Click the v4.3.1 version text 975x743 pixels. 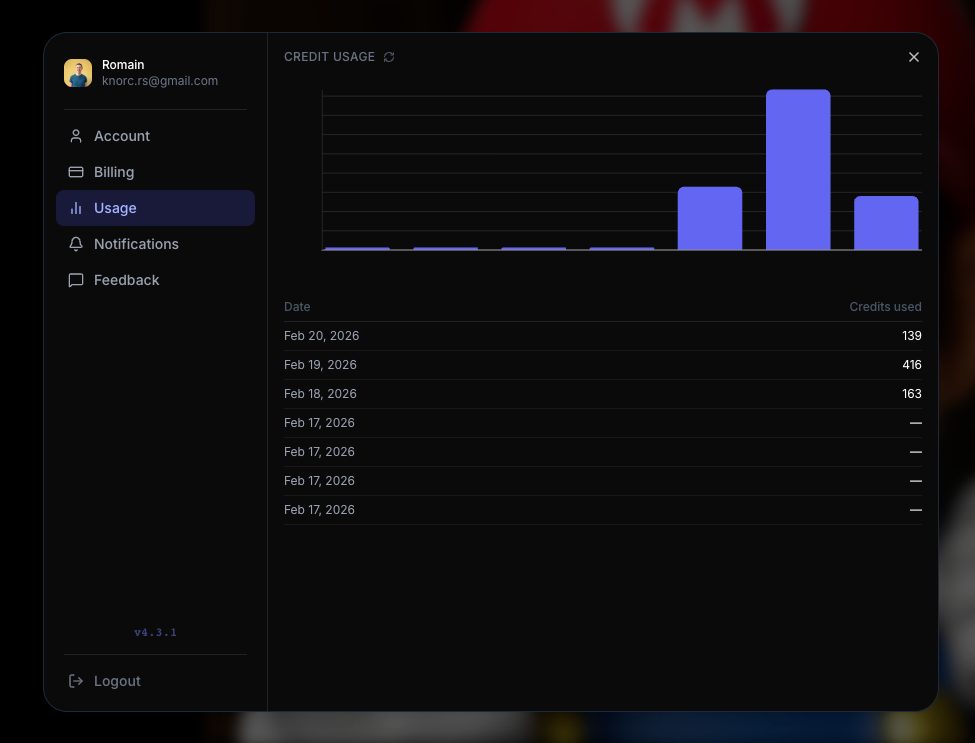(155, 632)
